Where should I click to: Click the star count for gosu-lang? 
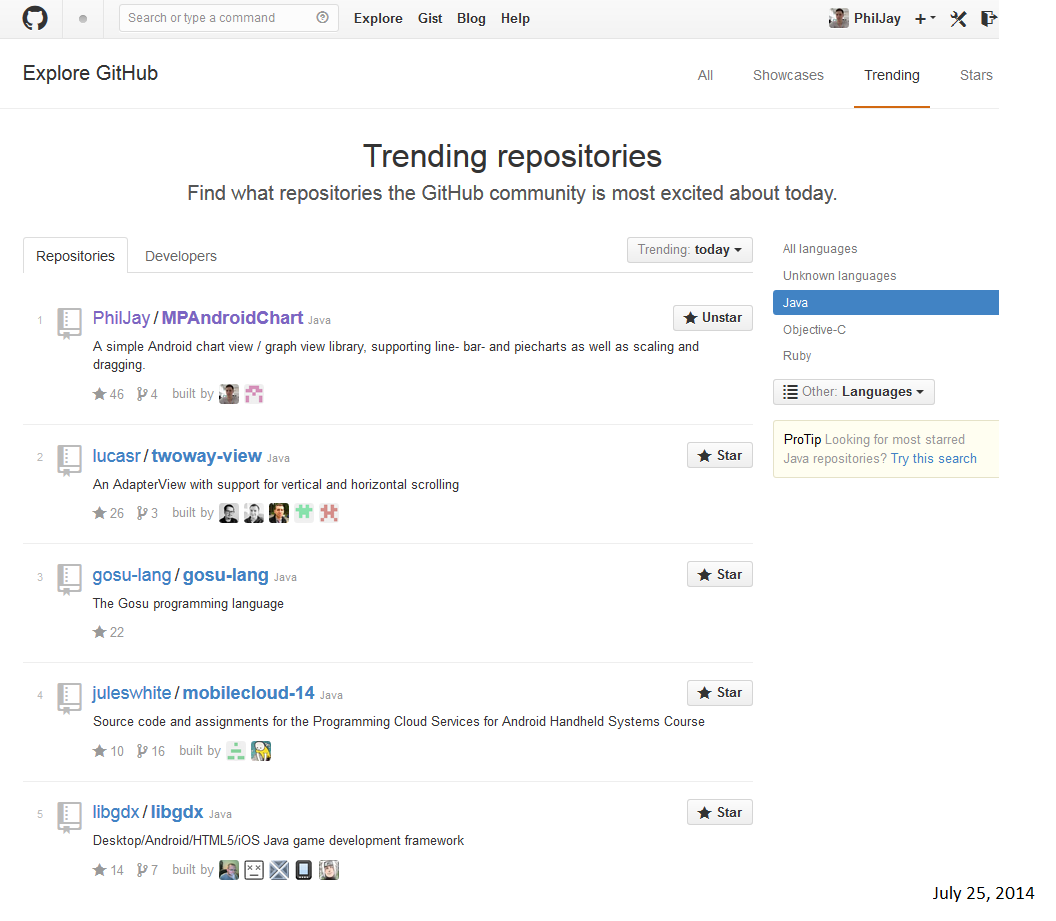(x=109, y=632)
